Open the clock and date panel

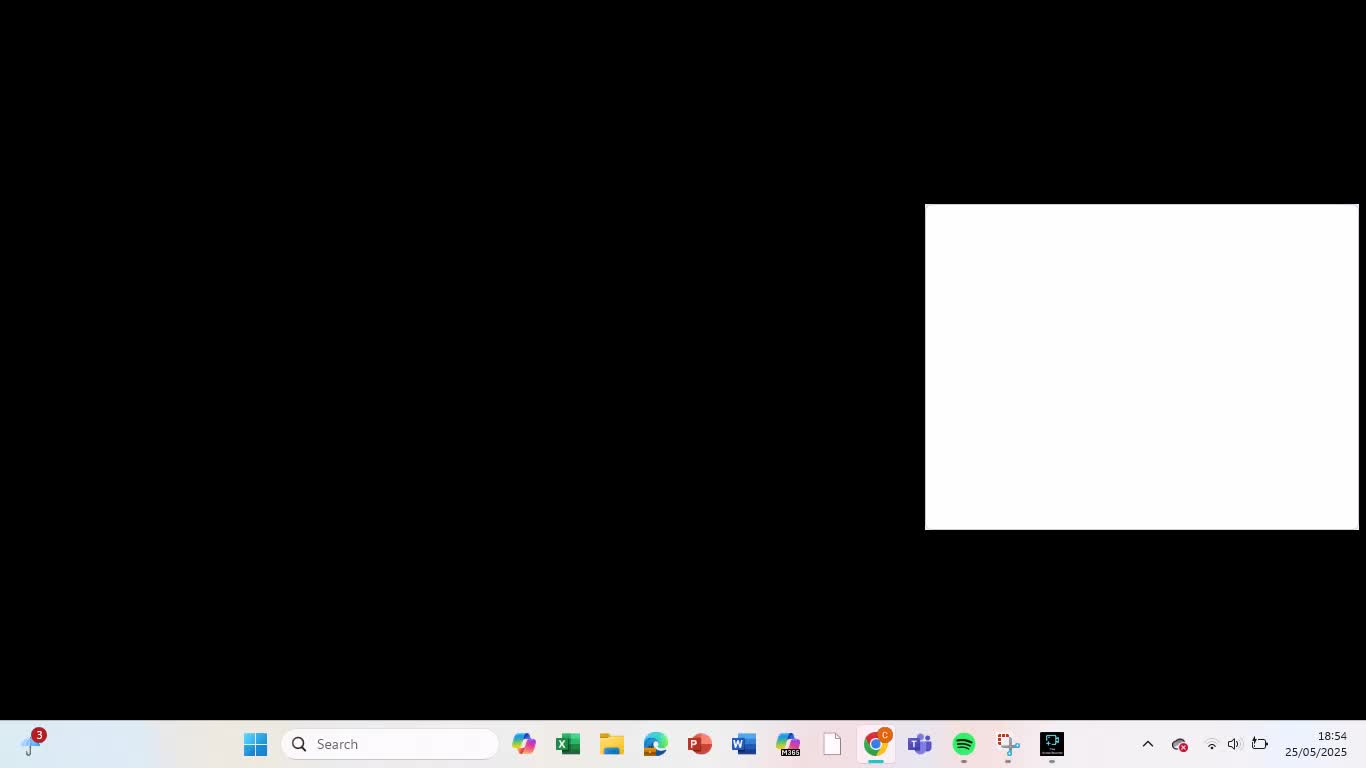tap(1316, 744)
